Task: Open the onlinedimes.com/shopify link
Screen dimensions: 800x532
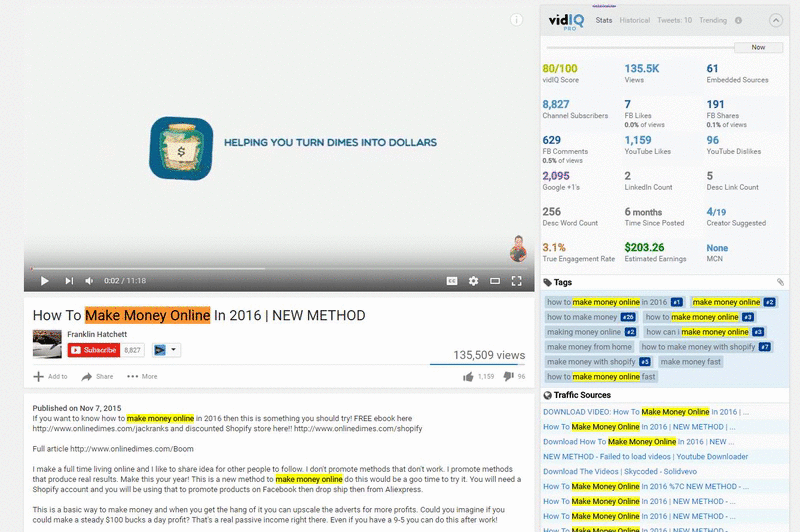Action: coord(358,428)
